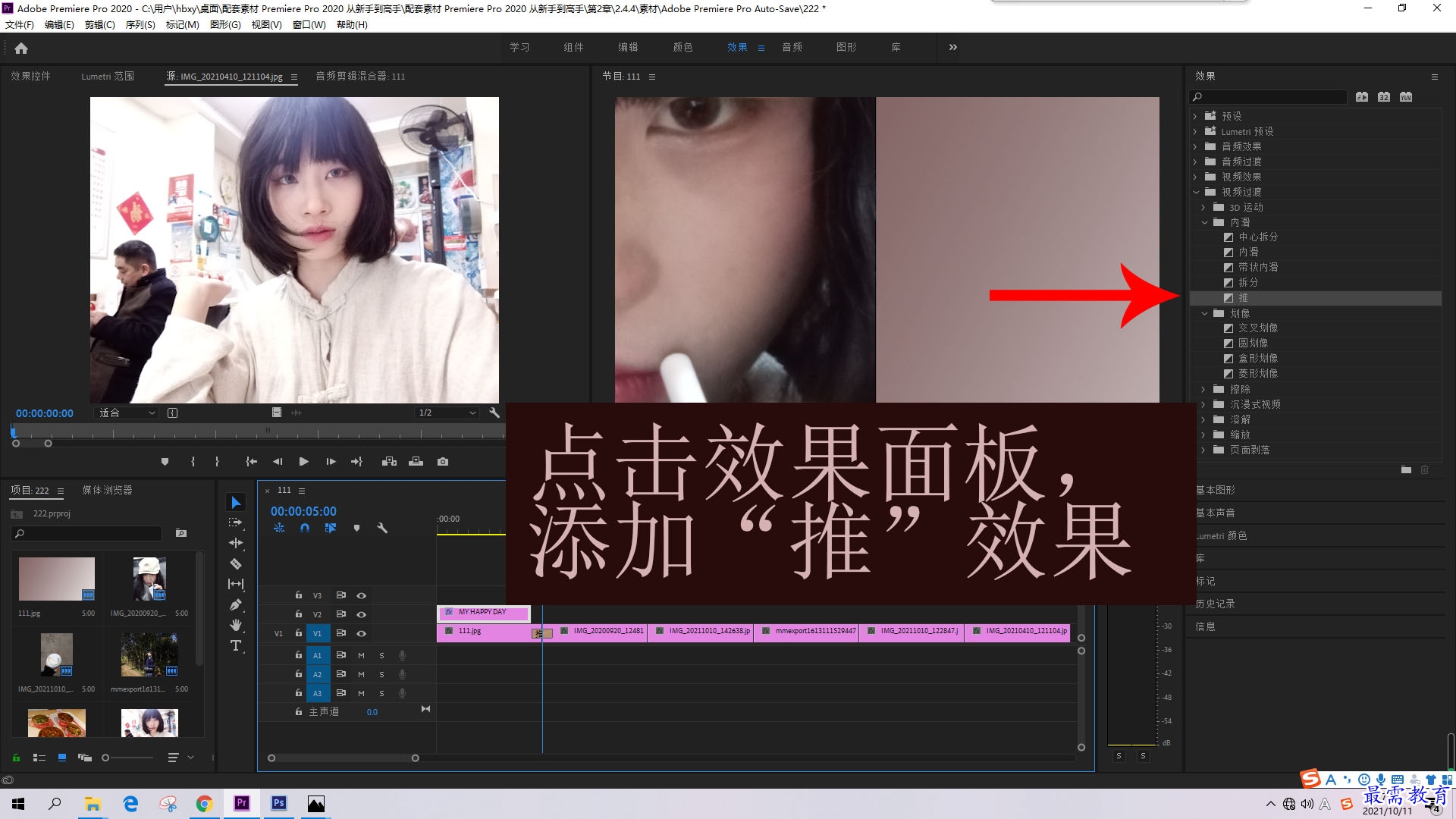The image size is (1456, 819).
Task: Click the Overwrite edit button
Action: coord(416,461)
